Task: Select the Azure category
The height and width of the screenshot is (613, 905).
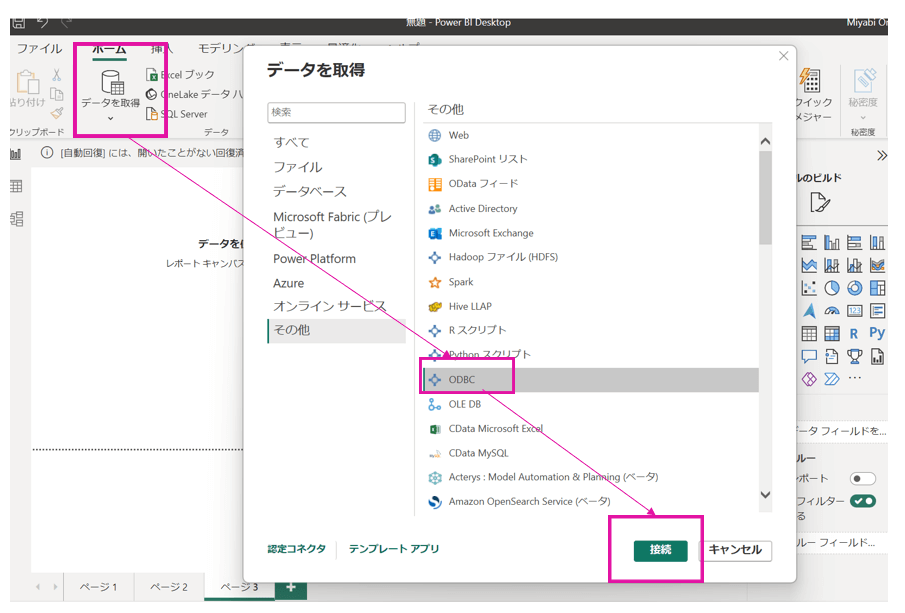Action: pos(289,283)
